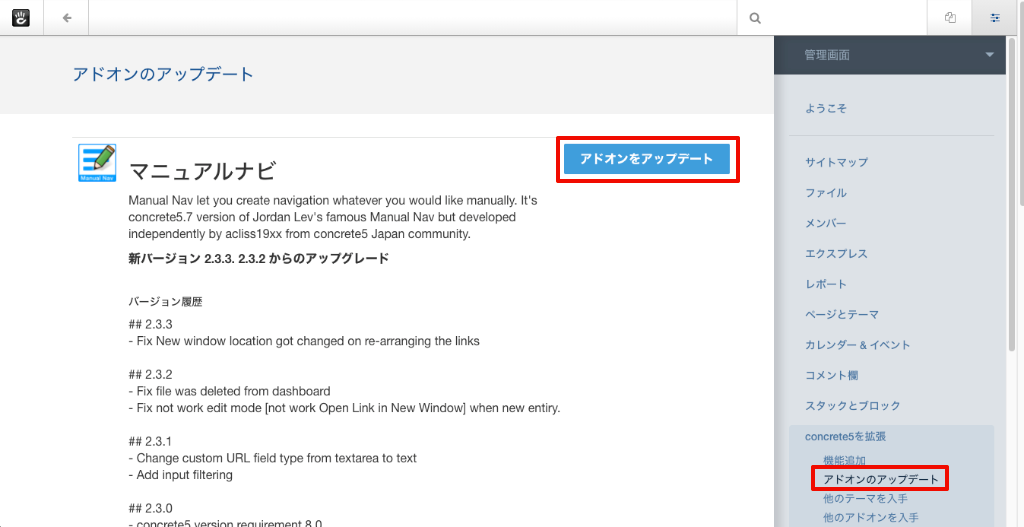Image resolution: width=1024 pixels, height=527 pixels.
Task: Click the back arrow icon
Action: click(x=66, y=17)
